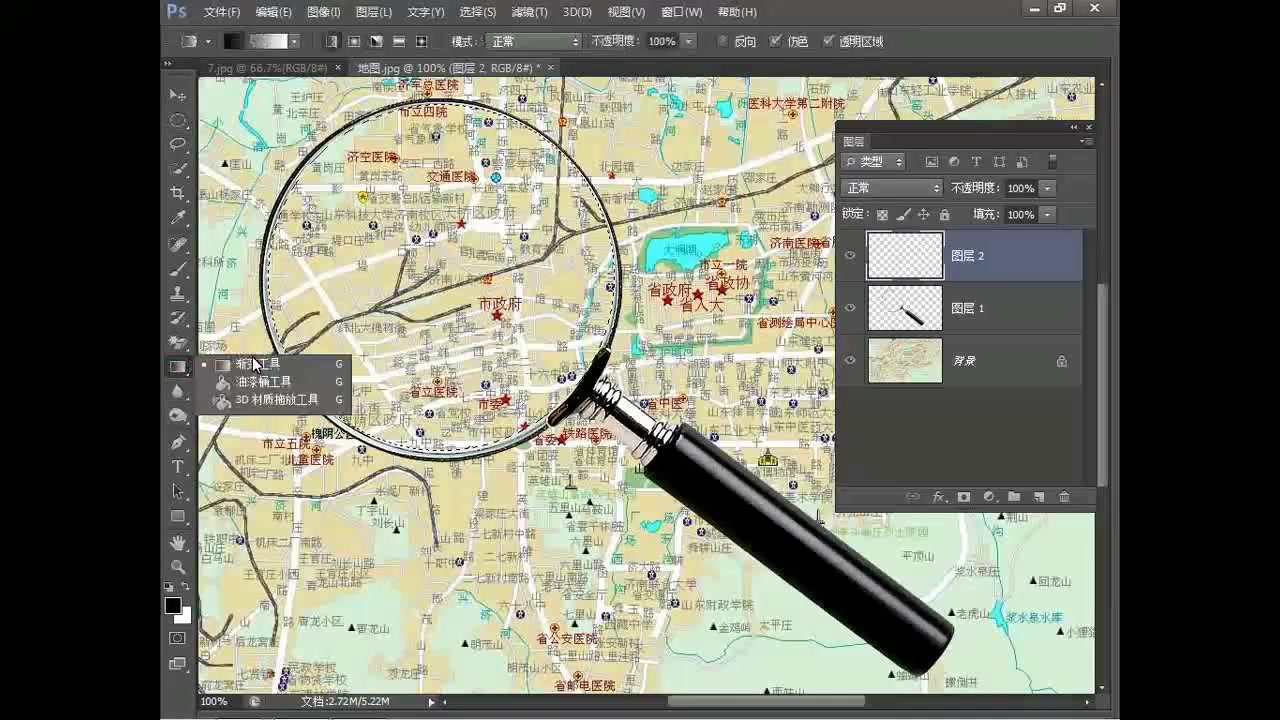Image resolution: width=1280 pixels, height=720 pixels.
Task: Select the Eraser tool
Action: tap(178, 343)
